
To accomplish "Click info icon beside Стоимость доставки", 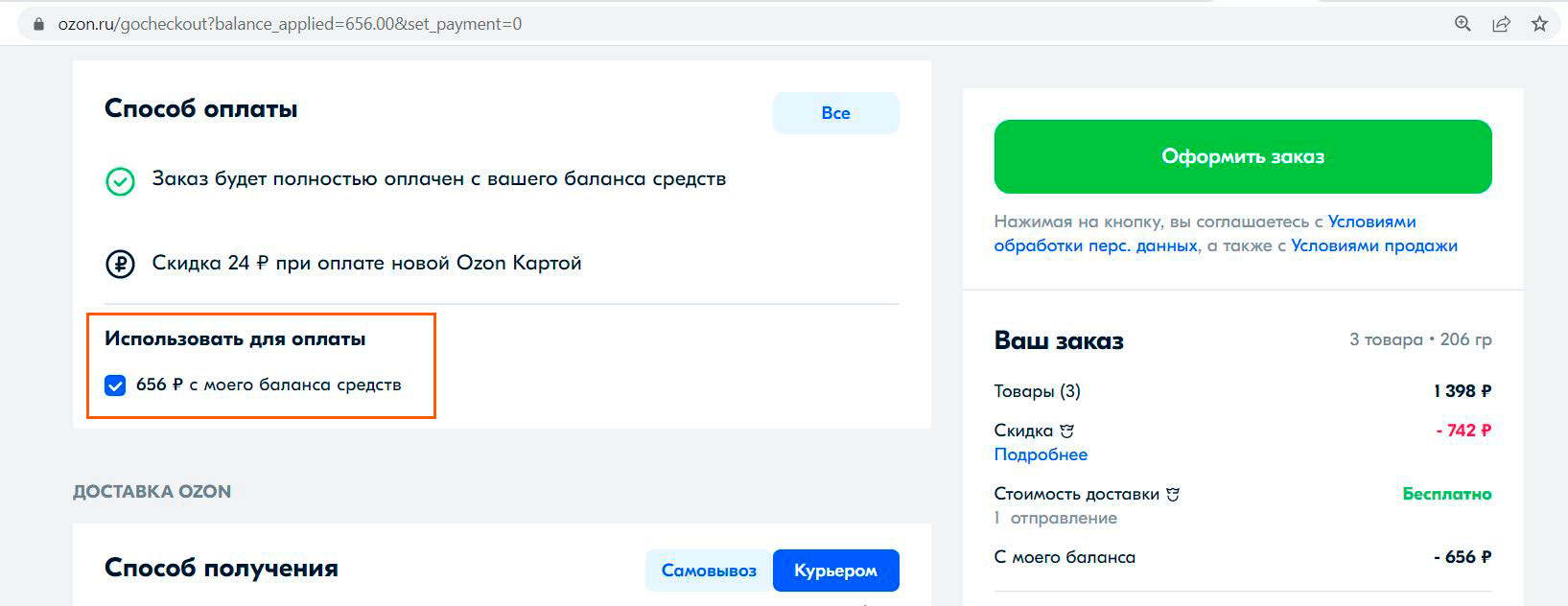I will click(x=1173, y=495).
